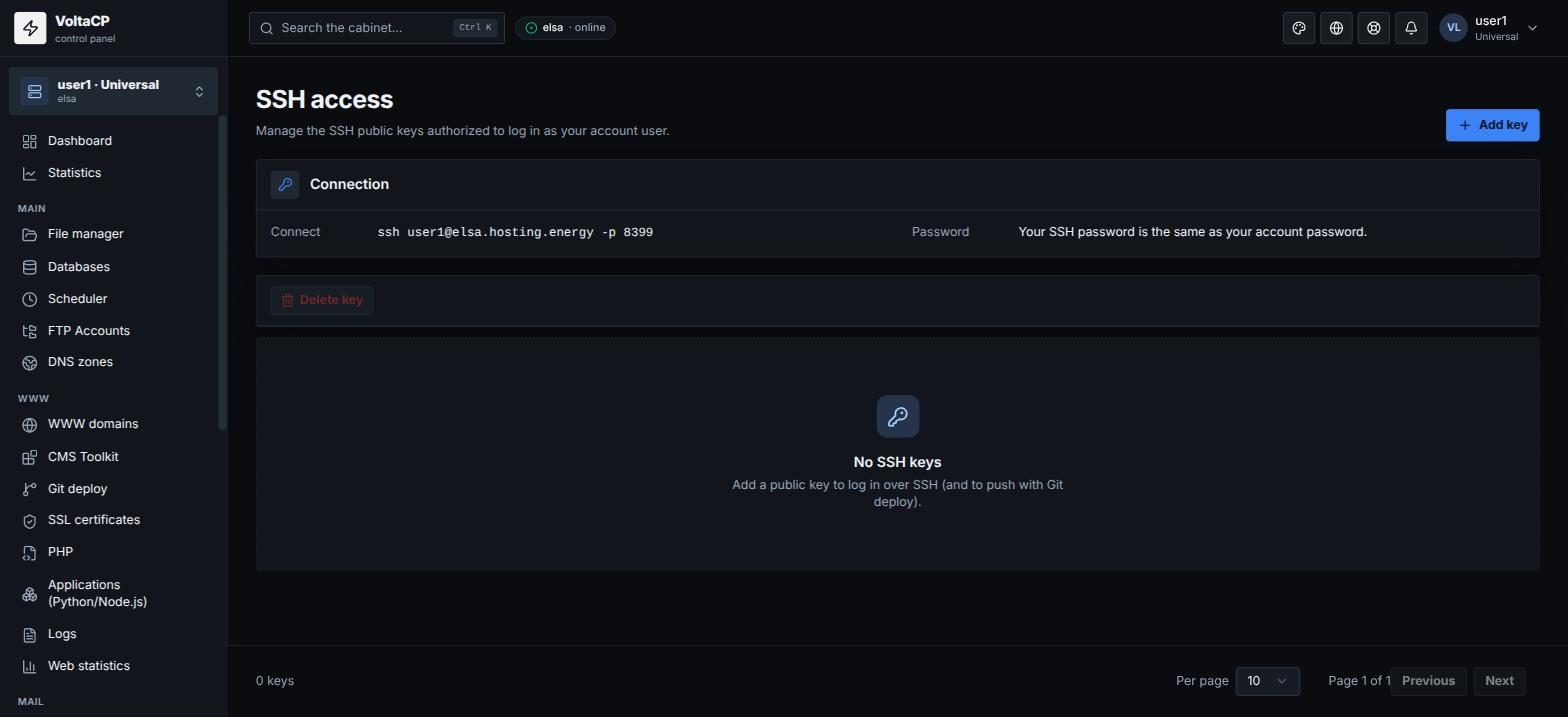Focus the Search the cabinet field
1568x717 pixels.
pos(377,28)
